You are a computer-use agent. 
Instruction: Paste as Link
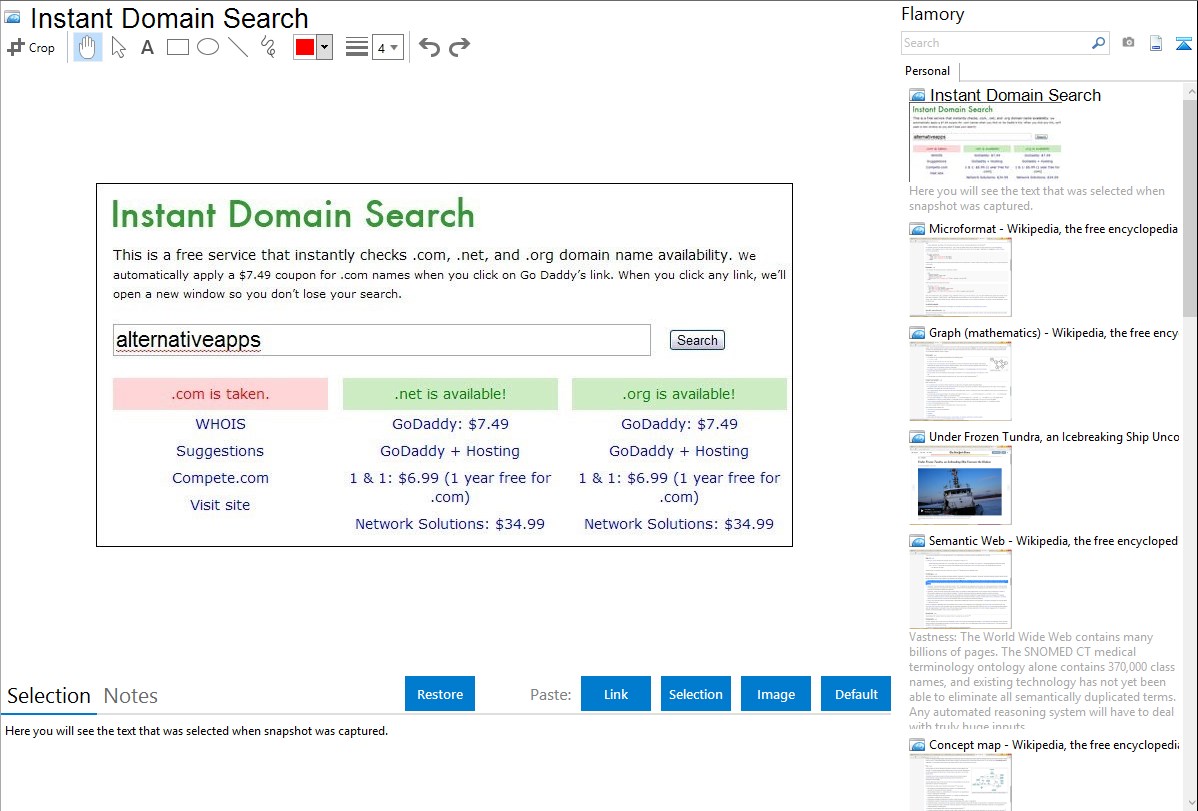point(616,694)
